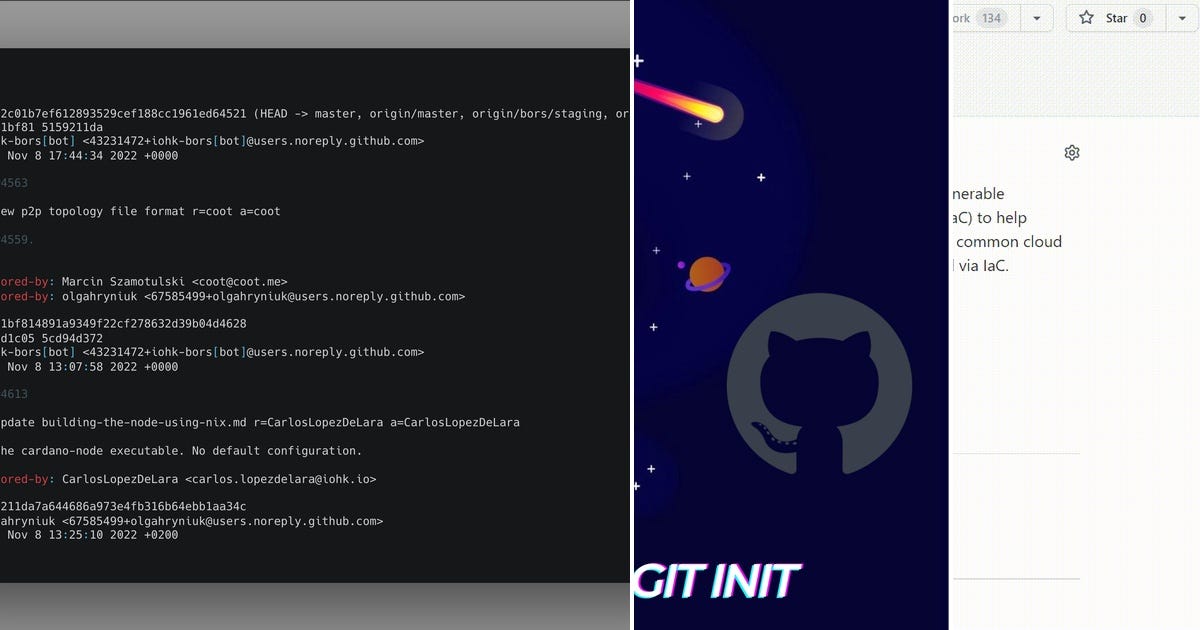Click the glitchy GIT INIT wordmark
This screenshot has height=630, width=1200.
pos(720,580)
